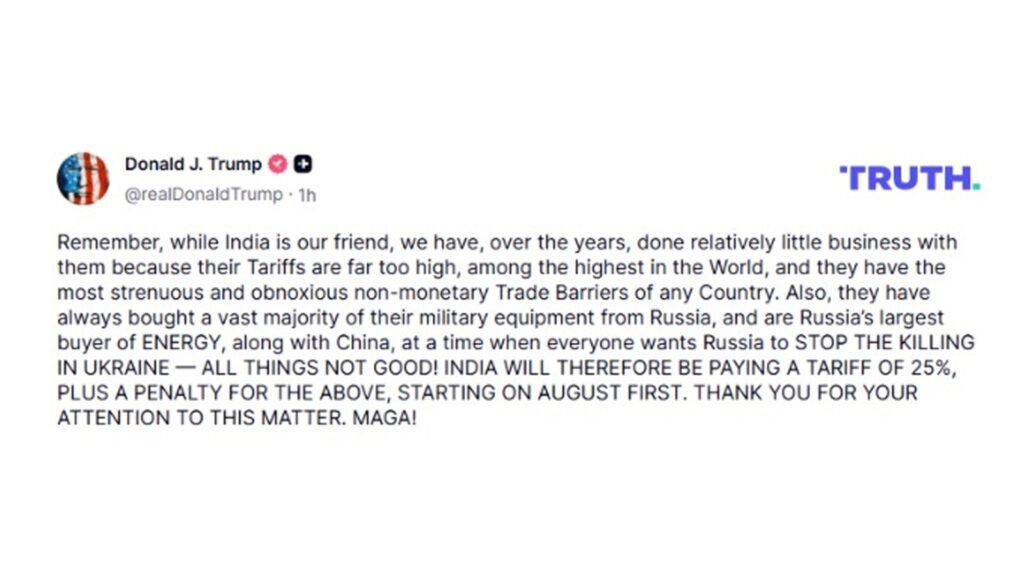The height and width of the screenshot is (576, 1024).
Task: Click the purple TRUTH logo
Action: pos(909,178)
